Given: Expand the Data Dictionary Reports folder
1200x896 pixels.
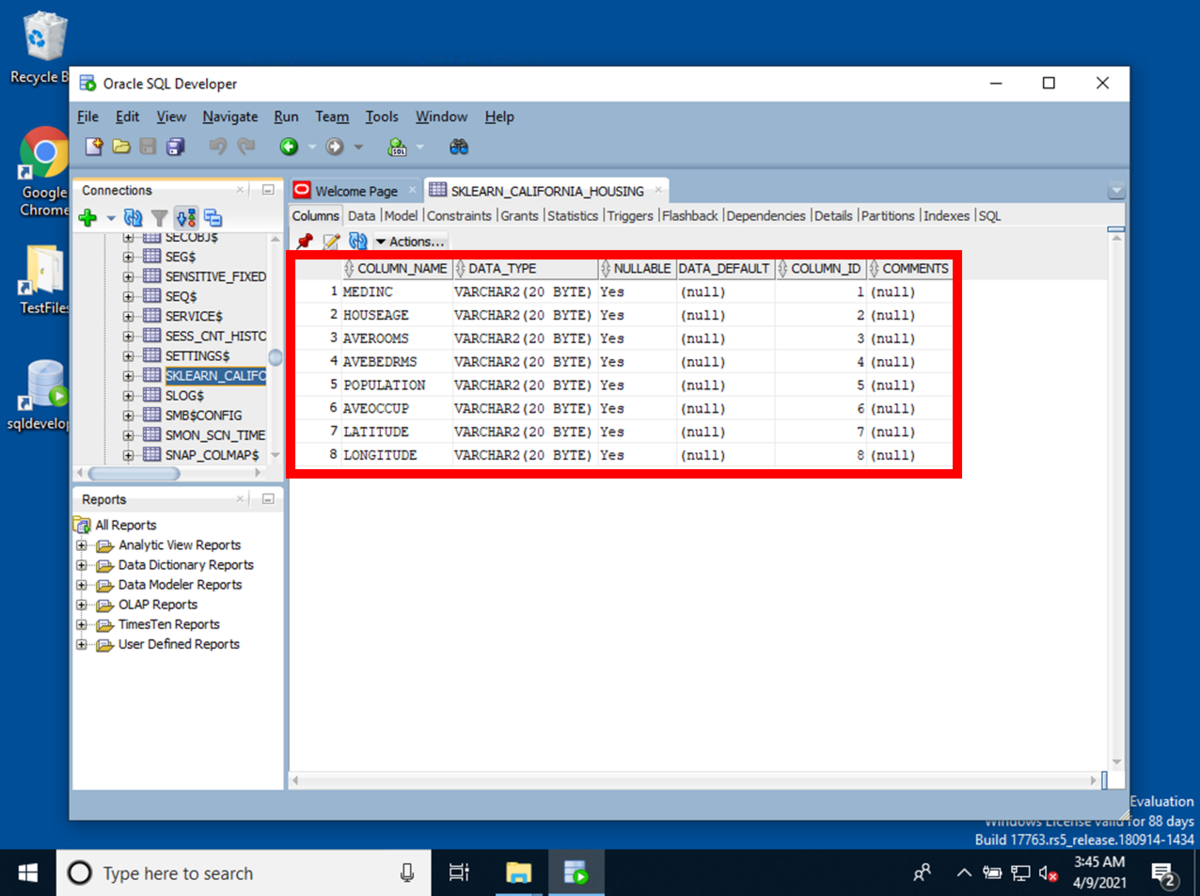Looking at the screenshot, I should click(x=82, y=565).
